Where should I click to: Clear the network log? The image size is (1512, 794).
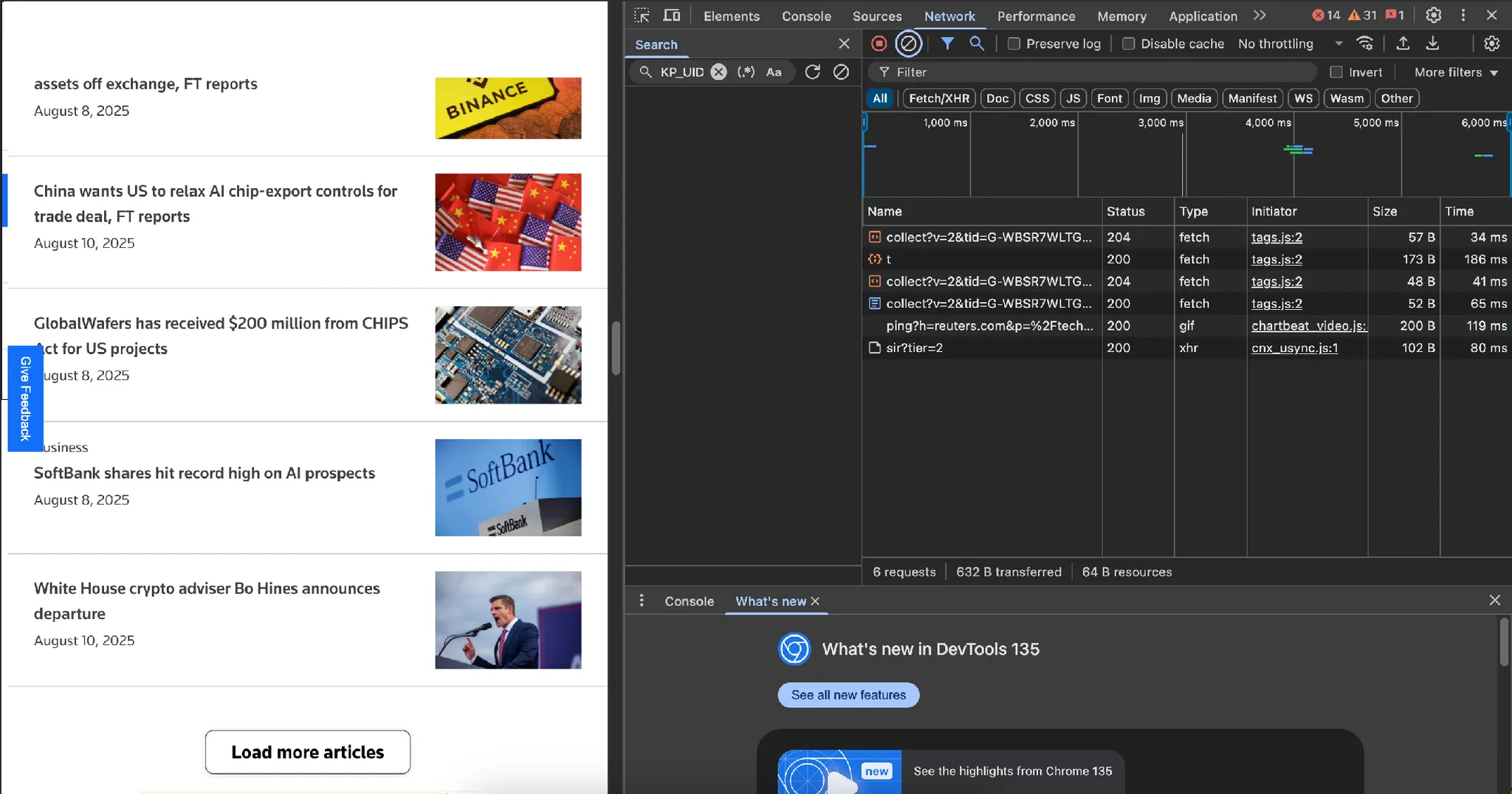point(909,44)
